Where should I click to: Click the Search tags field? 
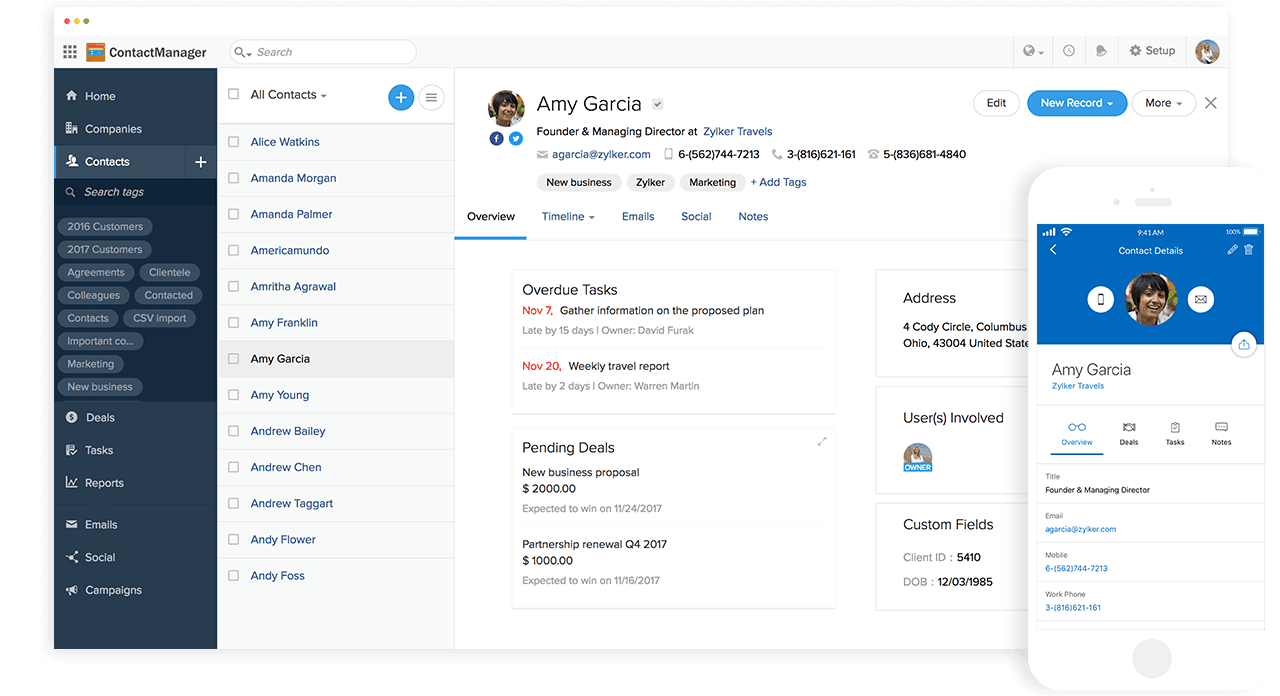pos(135,192)
